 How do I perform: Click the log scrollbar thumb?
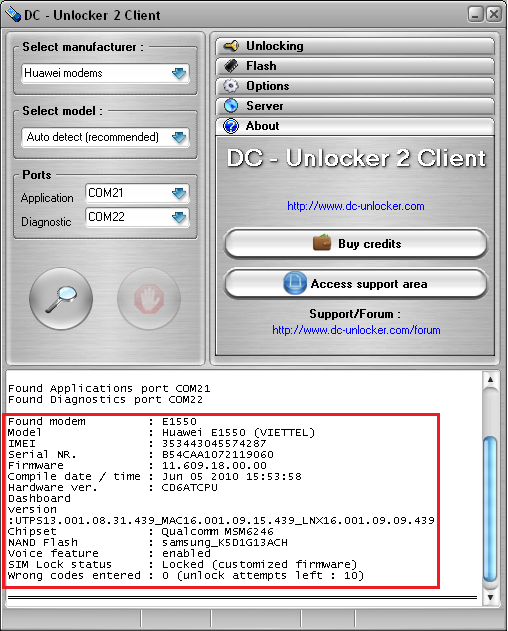pos(490,509)
